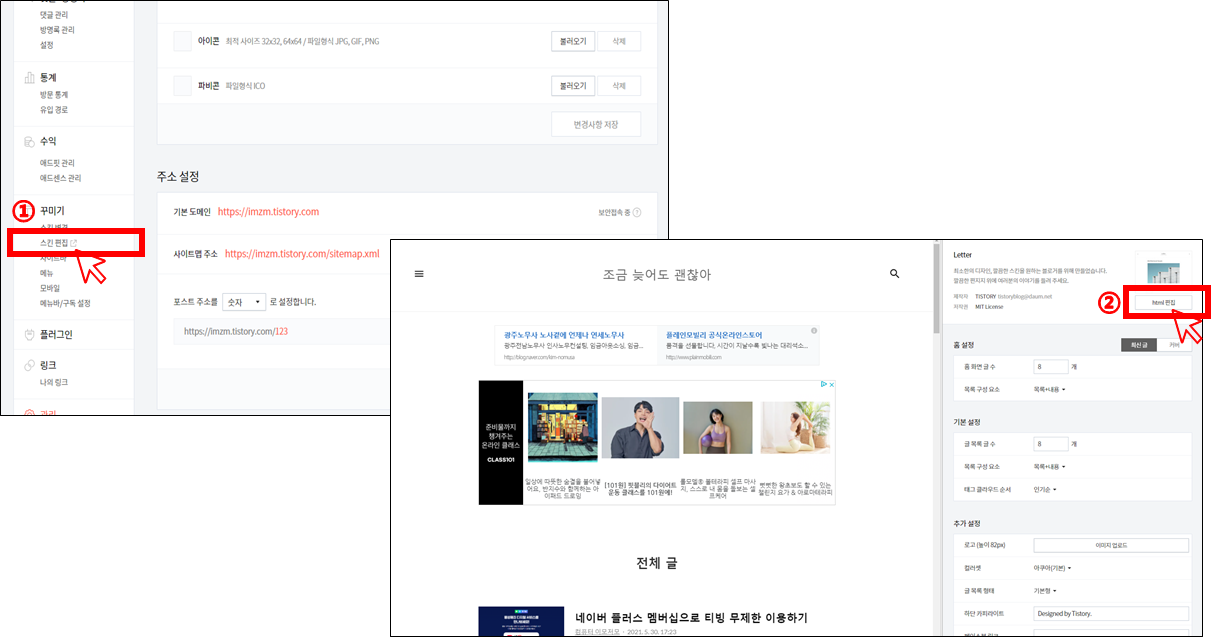The height and width of the screenshot is (637, 1214).
Task: Open 모바일 in the sidebar
Action: tap(50, 288)
